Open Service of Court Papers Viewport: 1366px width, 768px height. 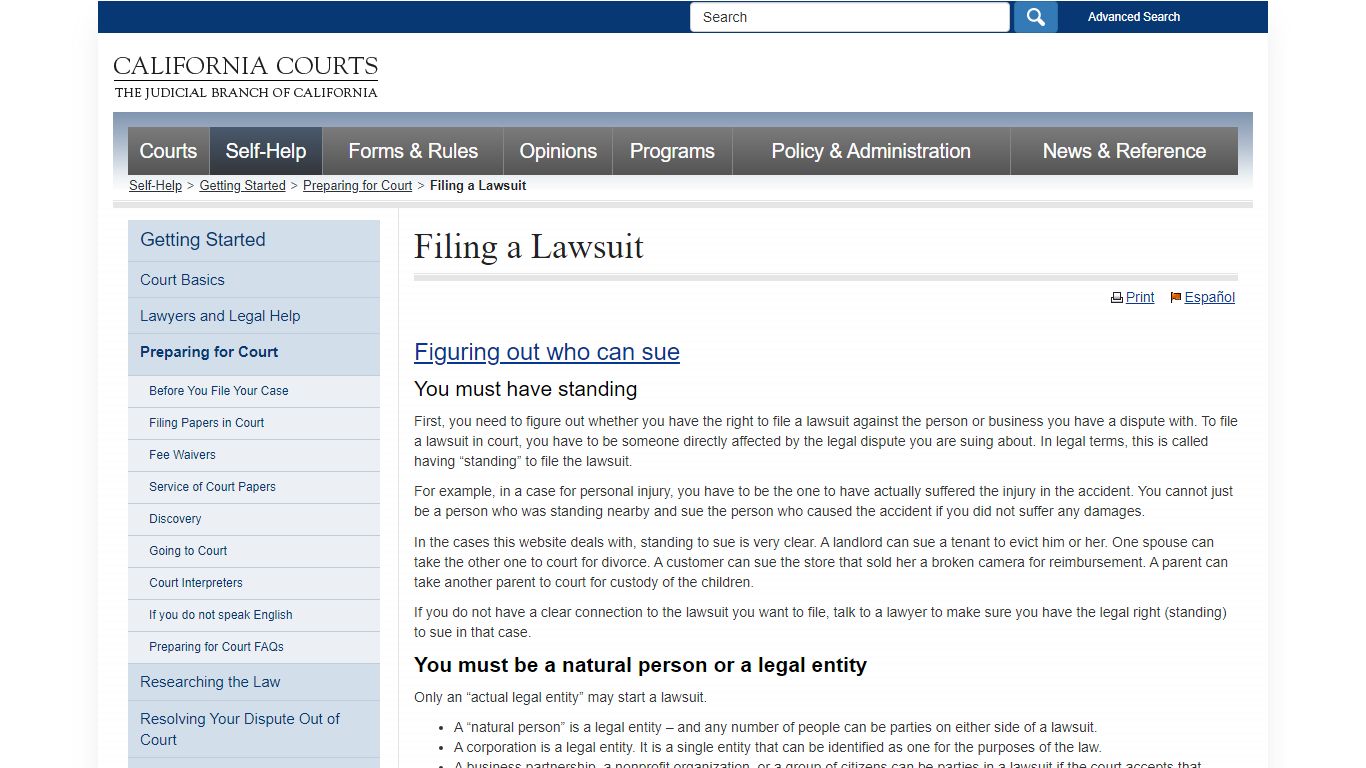click(x=254, y=487)
